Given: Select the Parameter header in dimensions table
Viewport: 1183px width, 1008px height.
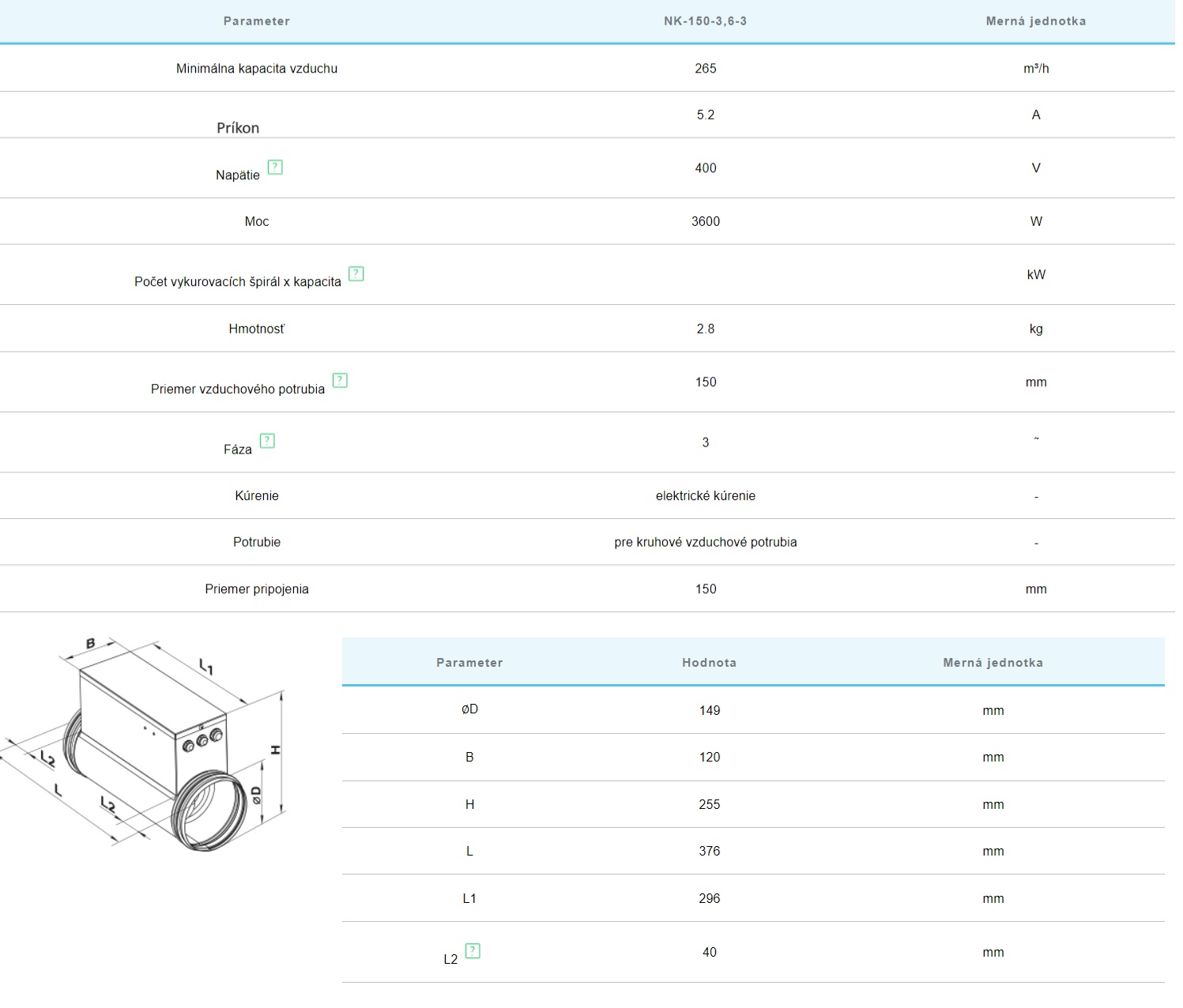Looking at the screenshot, I should 469,663.
